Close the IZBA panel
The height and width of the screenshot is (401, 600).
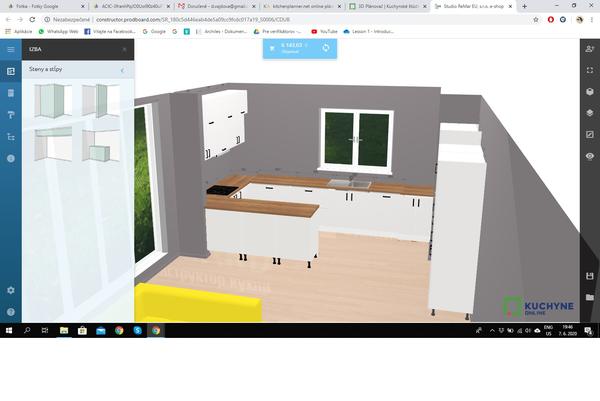(x=125, y=49)
